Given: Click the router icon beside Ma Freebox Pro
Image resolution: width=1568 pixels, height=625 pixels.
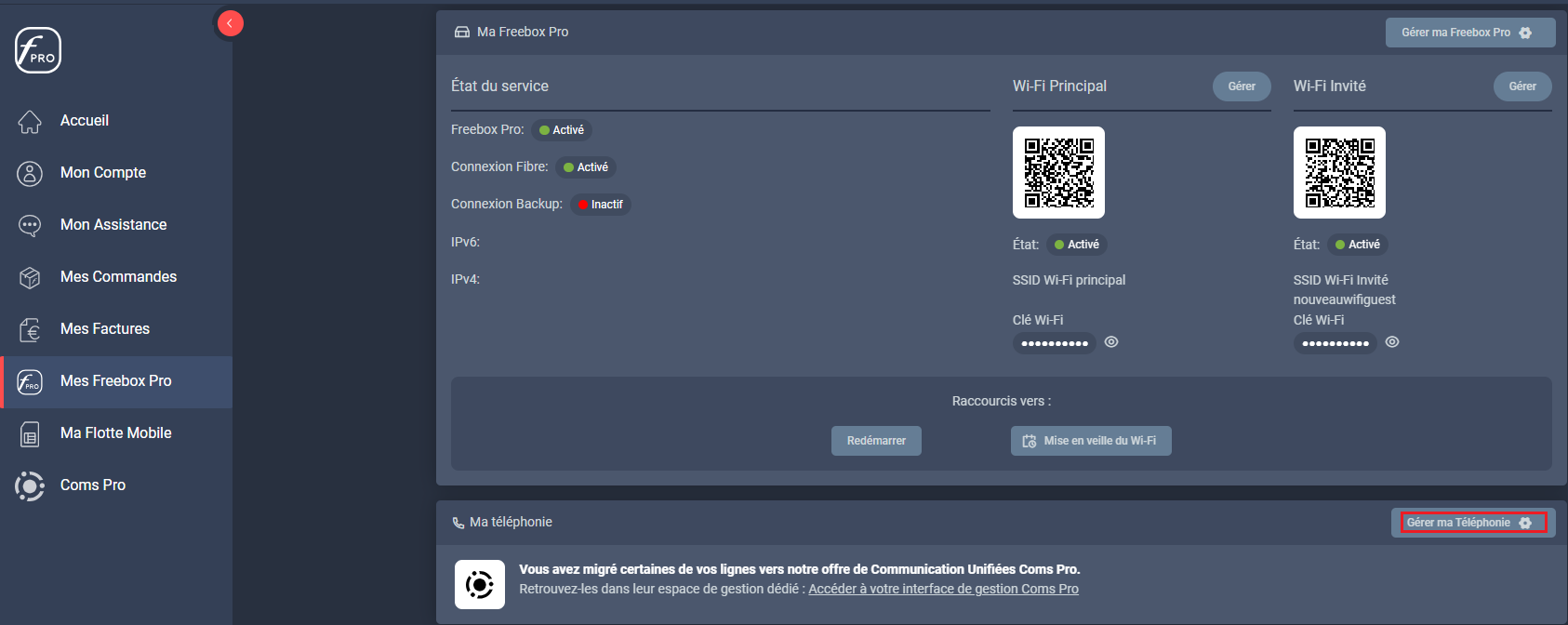Looking at the screenshot, I should (461, 32).
